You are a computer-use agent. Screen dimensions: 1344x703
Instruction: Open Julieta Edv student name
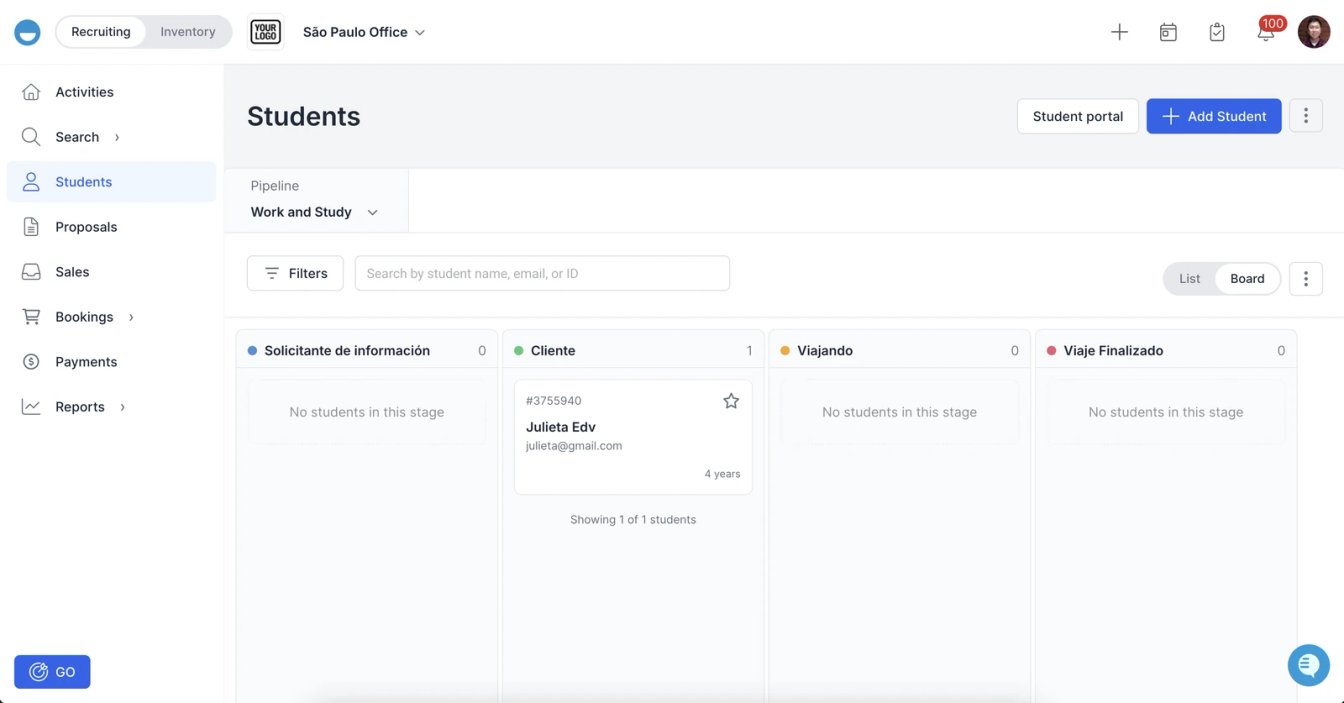561,427
